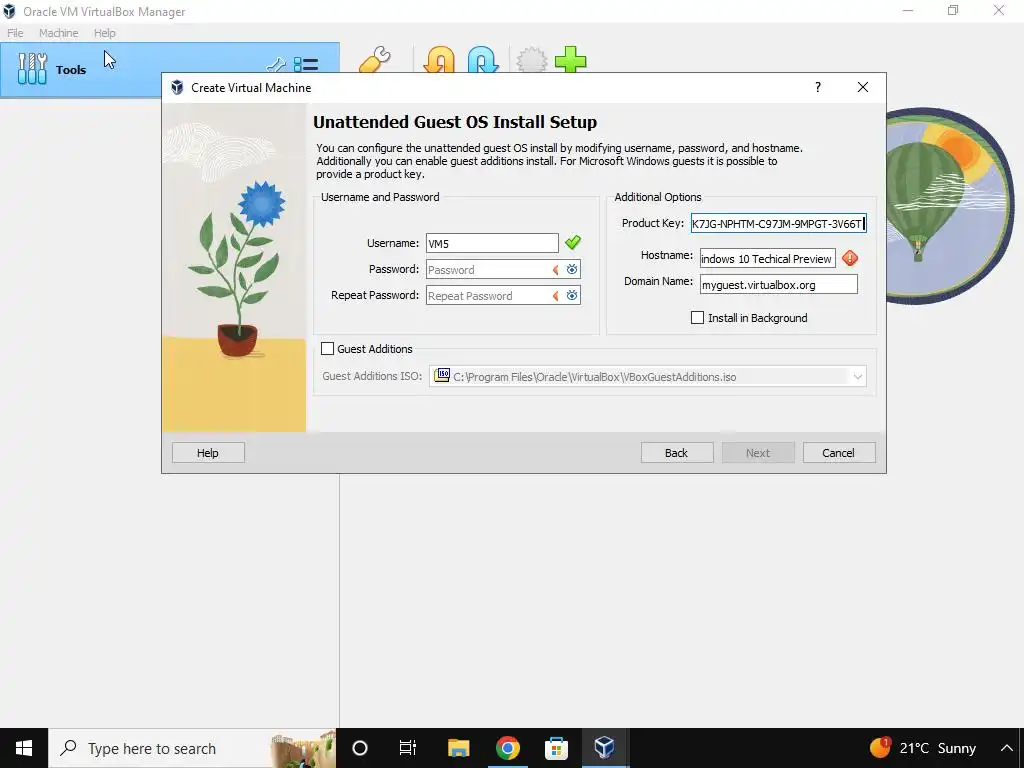Click the Hostname input field
This screenshot has height=768, width=1024.
pos(767,258)
